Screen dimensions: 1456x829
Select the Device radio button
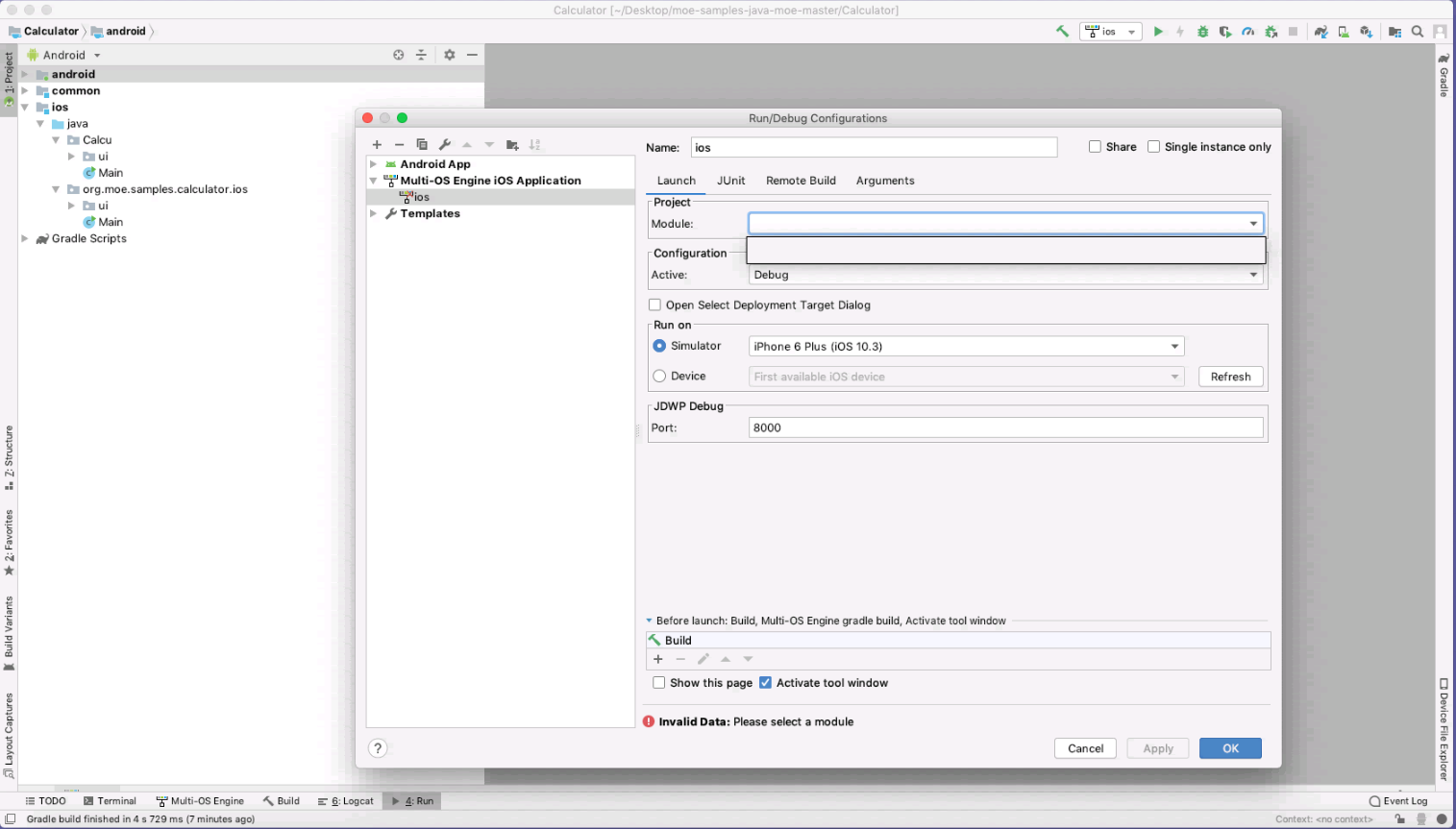659,377
